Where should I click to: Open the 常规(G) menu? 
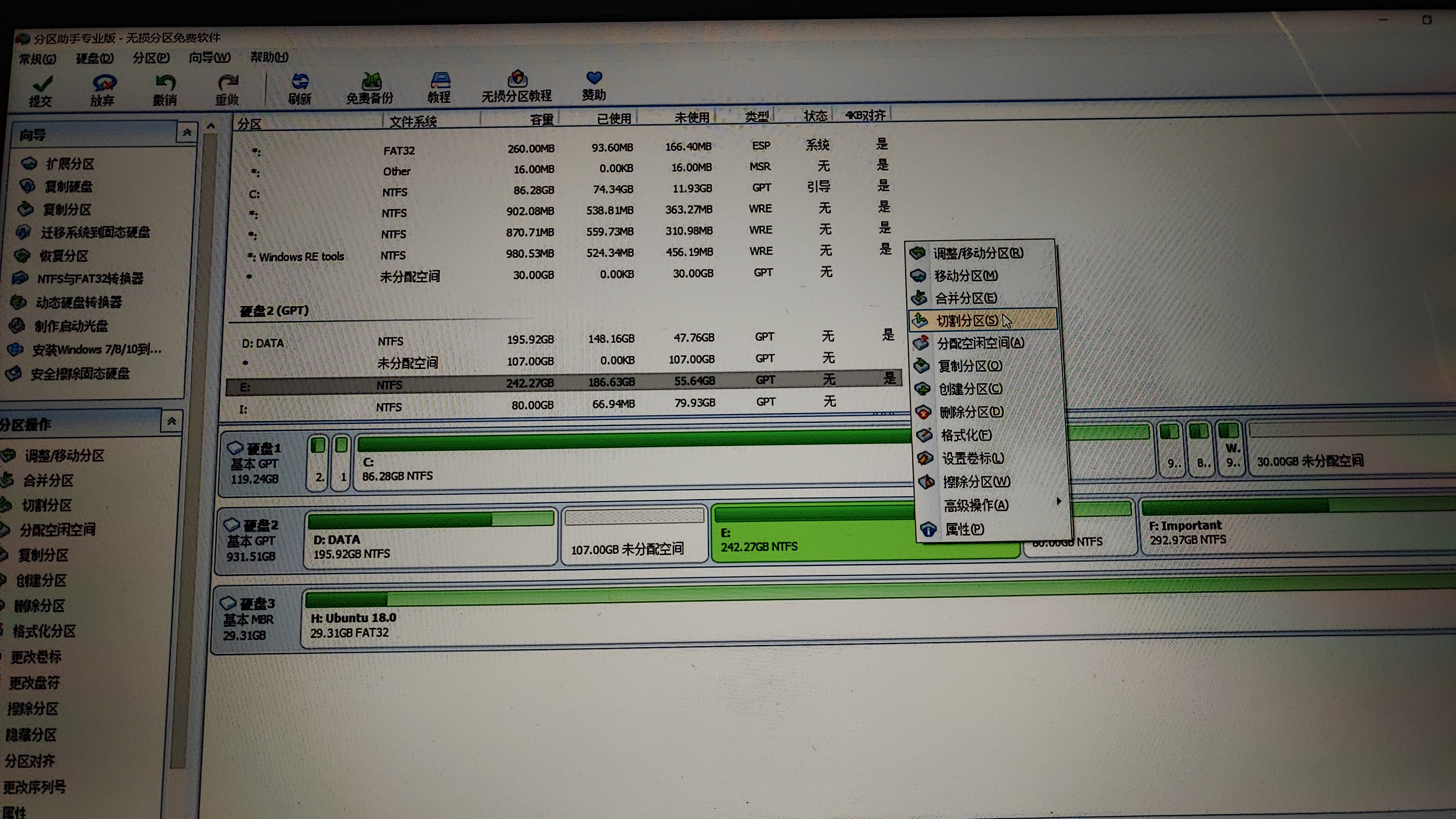37,59
